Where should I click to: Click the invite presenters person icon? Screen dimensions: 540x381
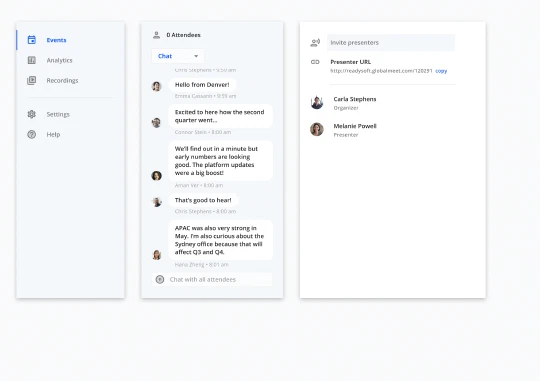315,42
